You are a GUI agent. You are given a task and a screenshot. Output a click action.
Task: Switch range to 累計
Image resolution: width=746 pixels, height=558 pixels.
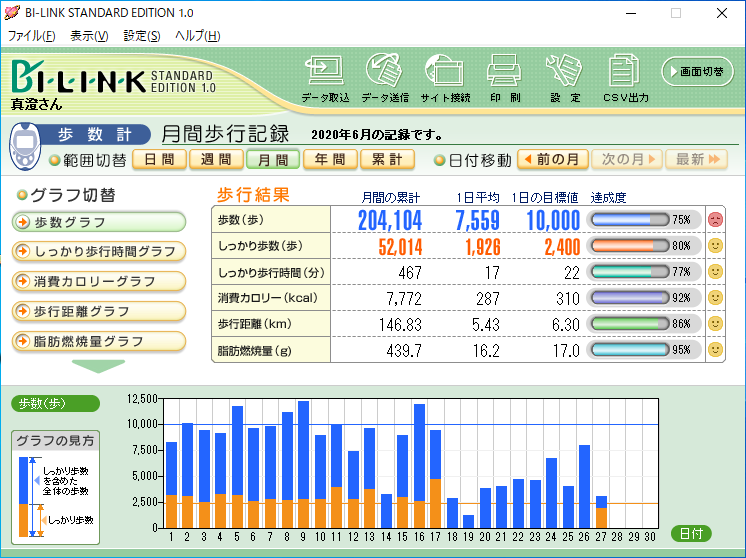point(387,159)
